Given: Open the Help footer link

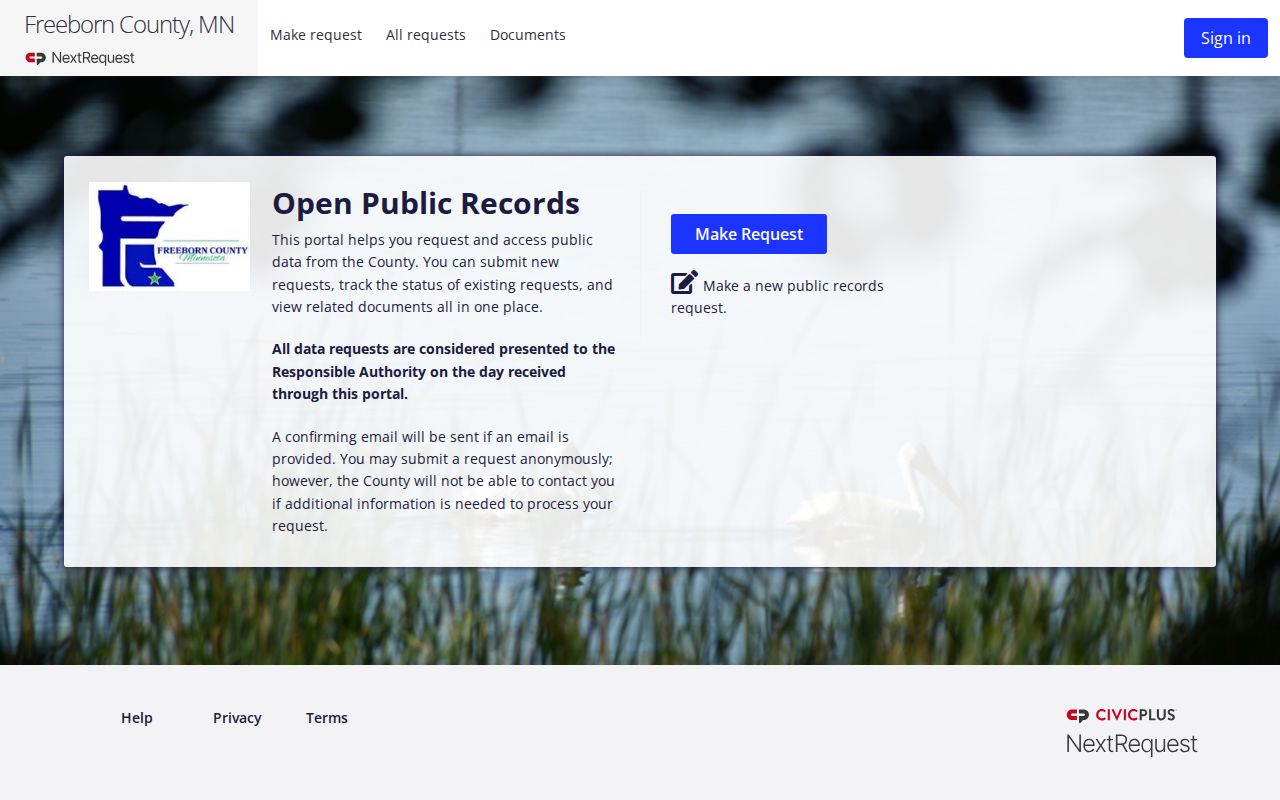Looking at the screenshot, I should pos(137,718).
